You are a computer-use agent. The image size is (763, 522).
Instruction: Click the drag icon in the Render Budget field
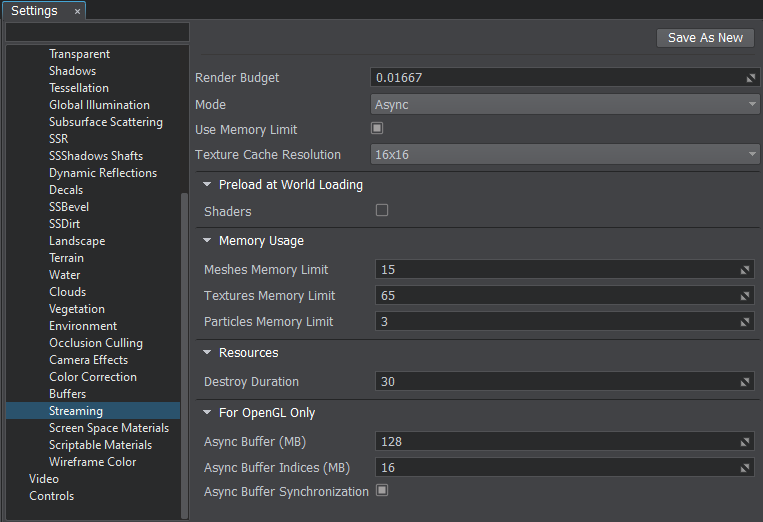[751, 78]
